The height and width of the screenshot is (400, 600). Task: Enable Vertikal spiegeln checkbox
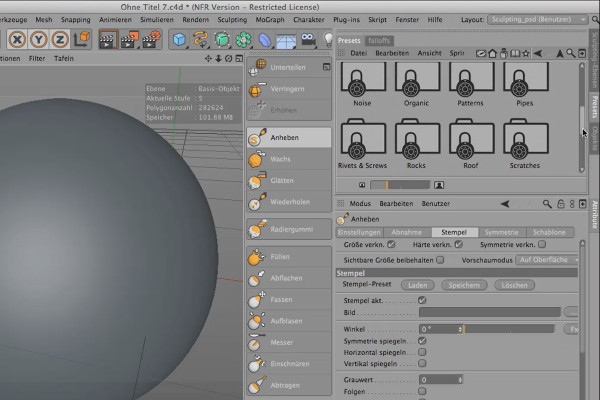[x=422, y=363]
